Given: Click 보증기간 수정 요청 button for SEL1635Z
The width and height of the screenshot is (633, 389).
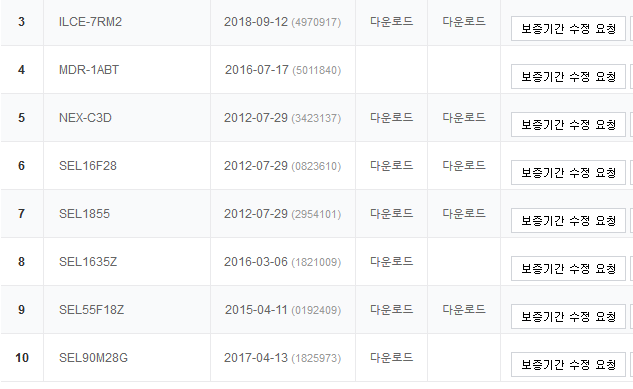Looking at the screenshot, I should [x=568, y=269].
